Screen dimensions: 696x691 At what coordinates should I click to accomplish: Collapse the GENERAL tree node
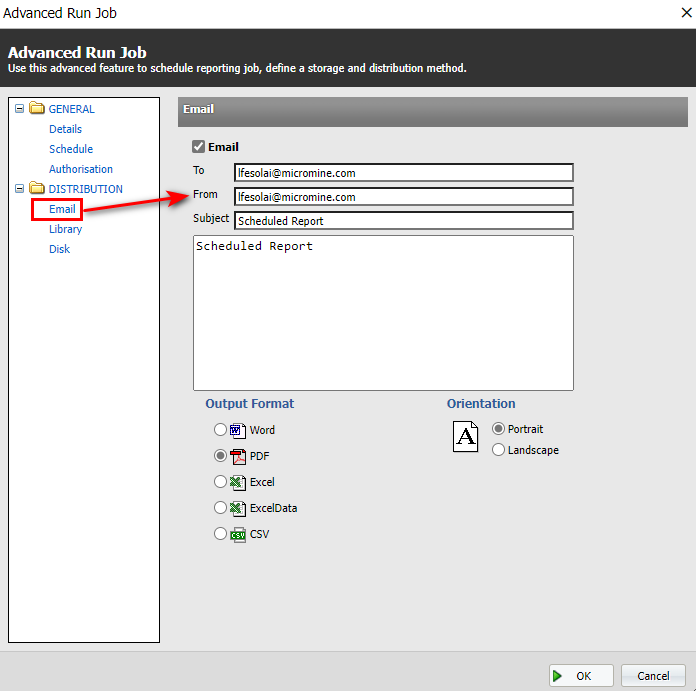(19, 109)
